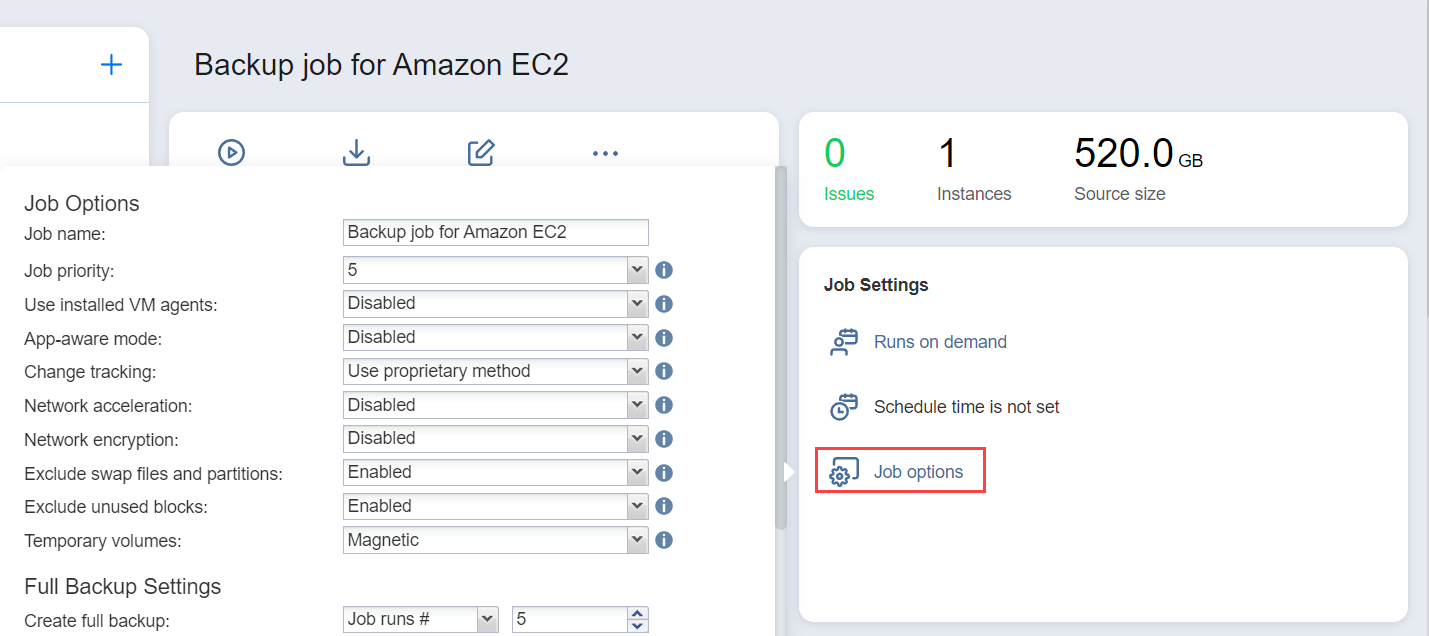This screenshot has width=1429, height=636.
Task: Click the Job name input field
Action: (x=495, y=232)
